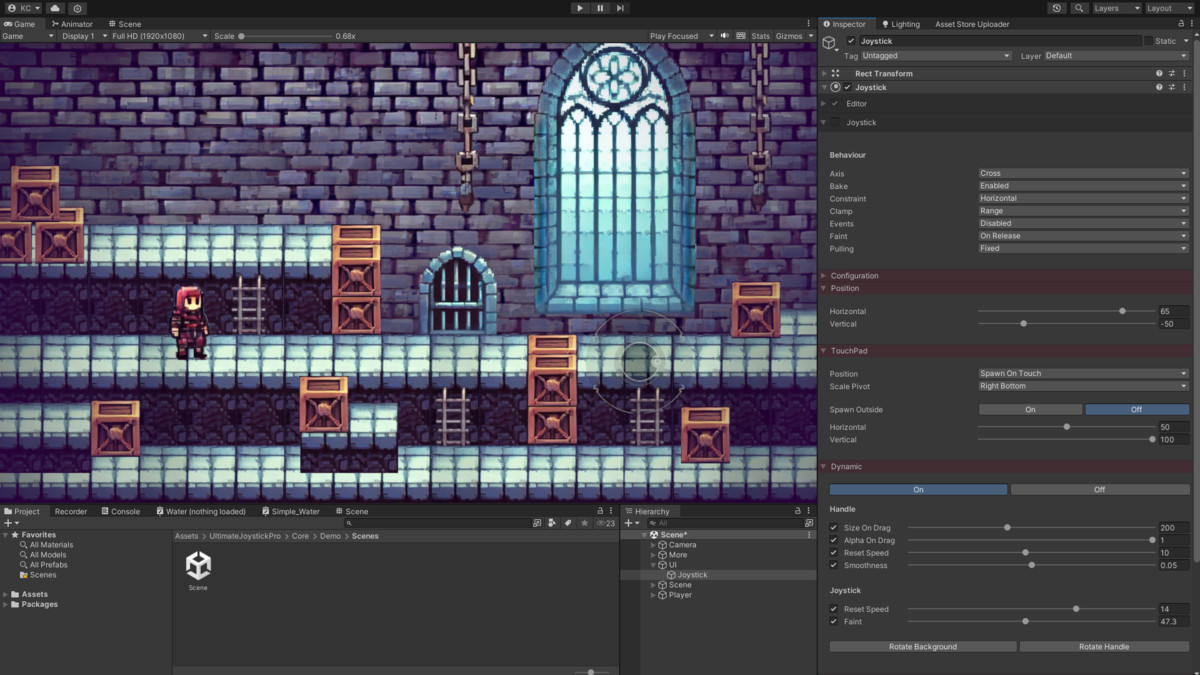Viewport: 1200px width, 675px height.
Task: Click the Pause button in the toolbar
Action: (x=600, y=8)
